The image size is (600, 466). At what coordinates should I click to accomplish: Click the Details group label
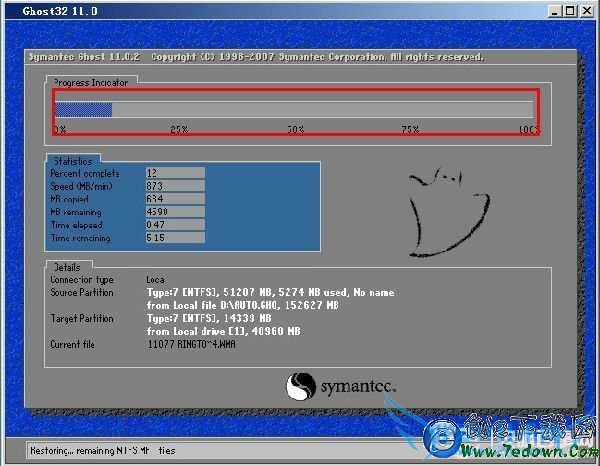click(x=67, y=267)
